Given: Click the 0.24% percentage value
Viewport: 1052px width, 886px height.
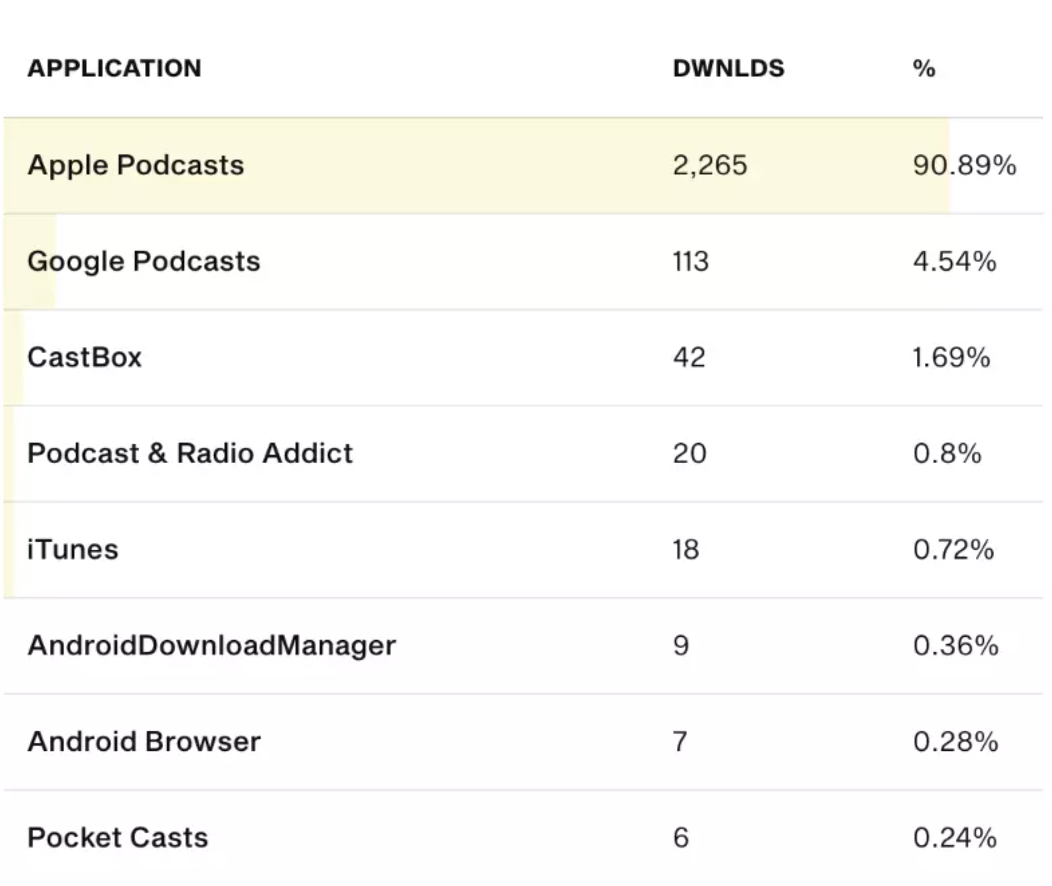Looking at the screenshot, I should point(955,838).
